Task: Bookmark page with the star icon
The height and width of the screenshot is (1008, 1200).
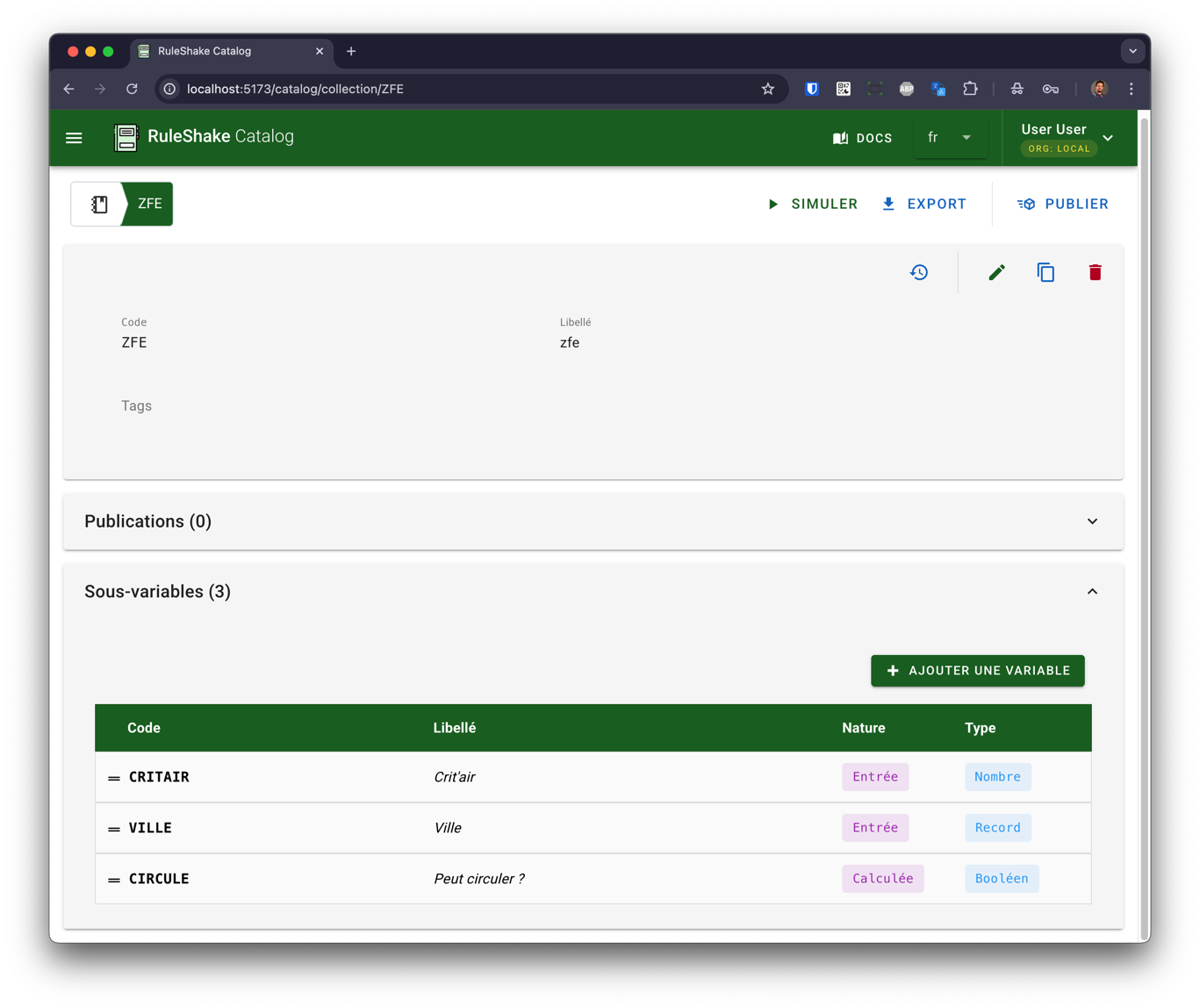Action: [768, 89]
